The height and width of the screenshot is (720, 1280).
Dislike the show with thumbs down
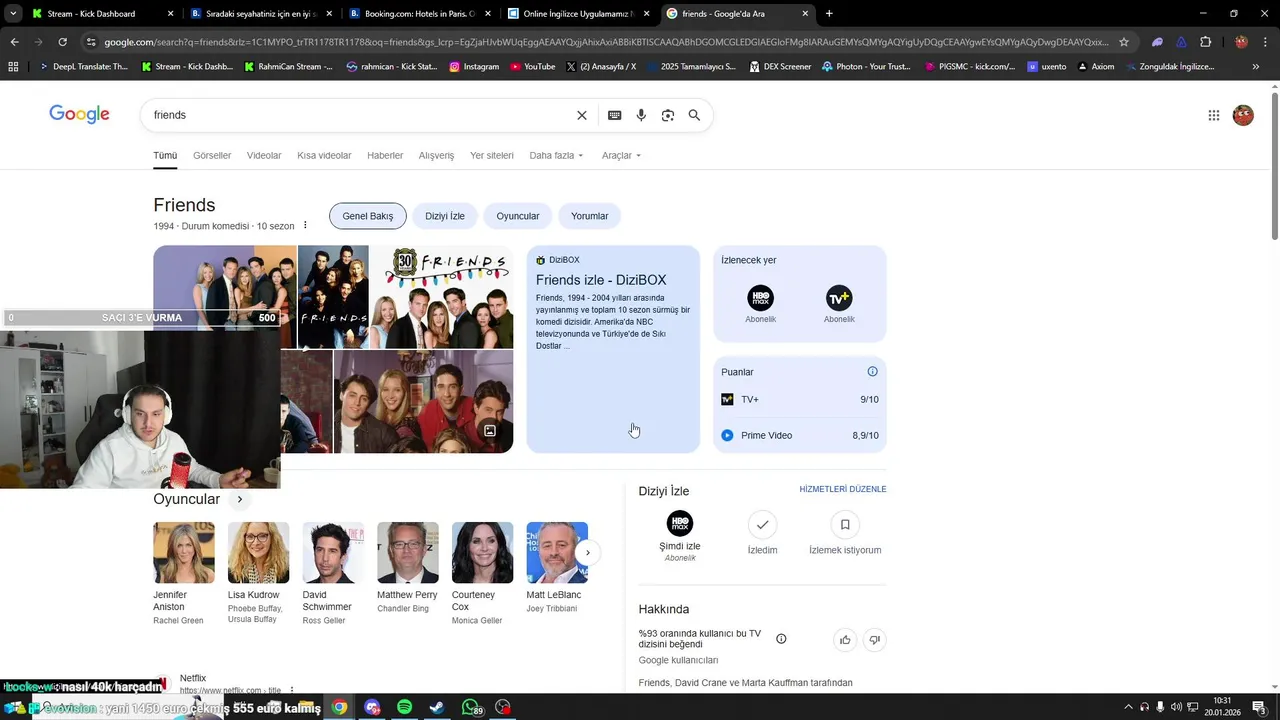874,640
